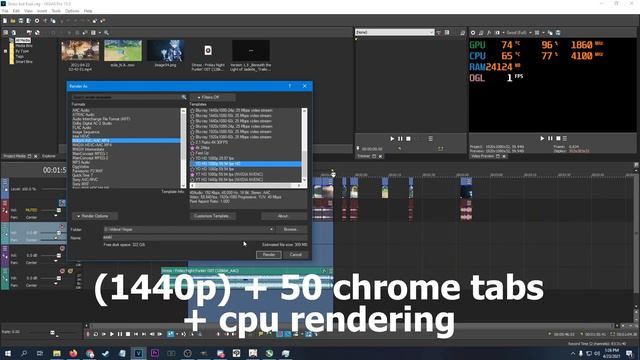Image resolution: width=640 pixels, height=360 pixels.
Task: Select Intel HEVC format in list
Action: tap(82, 136)
